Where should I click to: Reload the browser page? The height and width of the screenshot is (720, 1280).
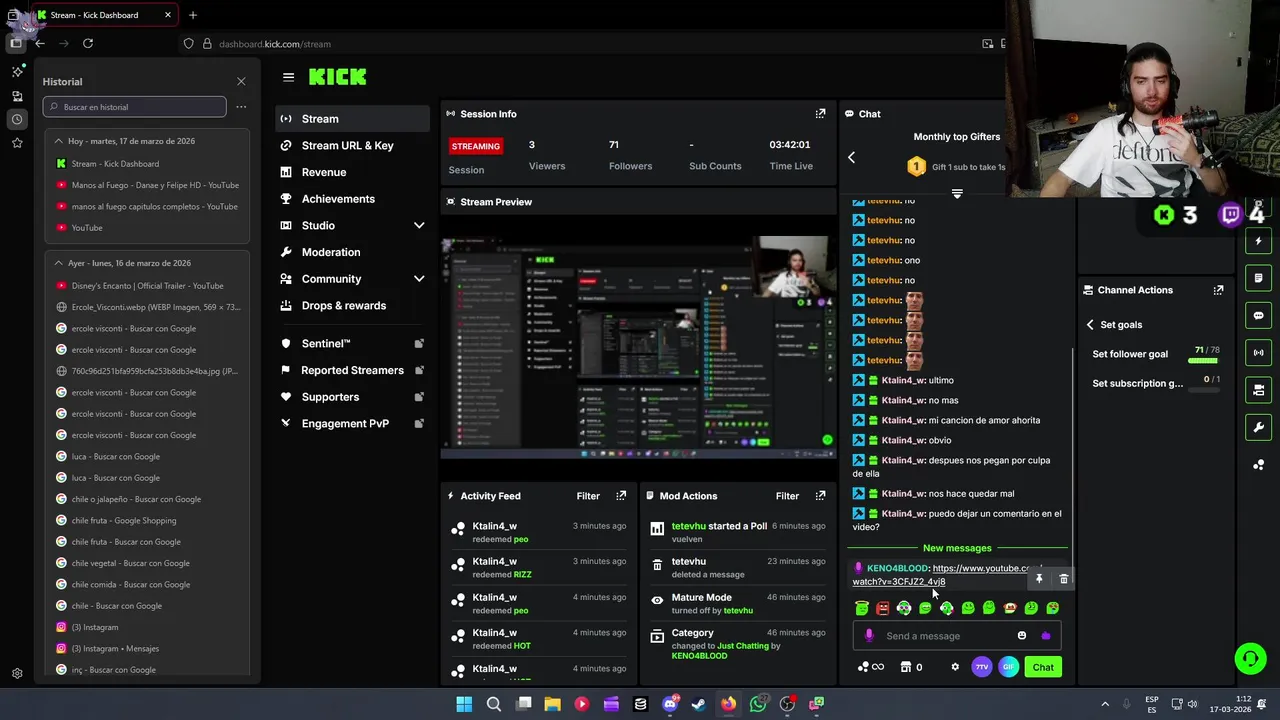88,44
